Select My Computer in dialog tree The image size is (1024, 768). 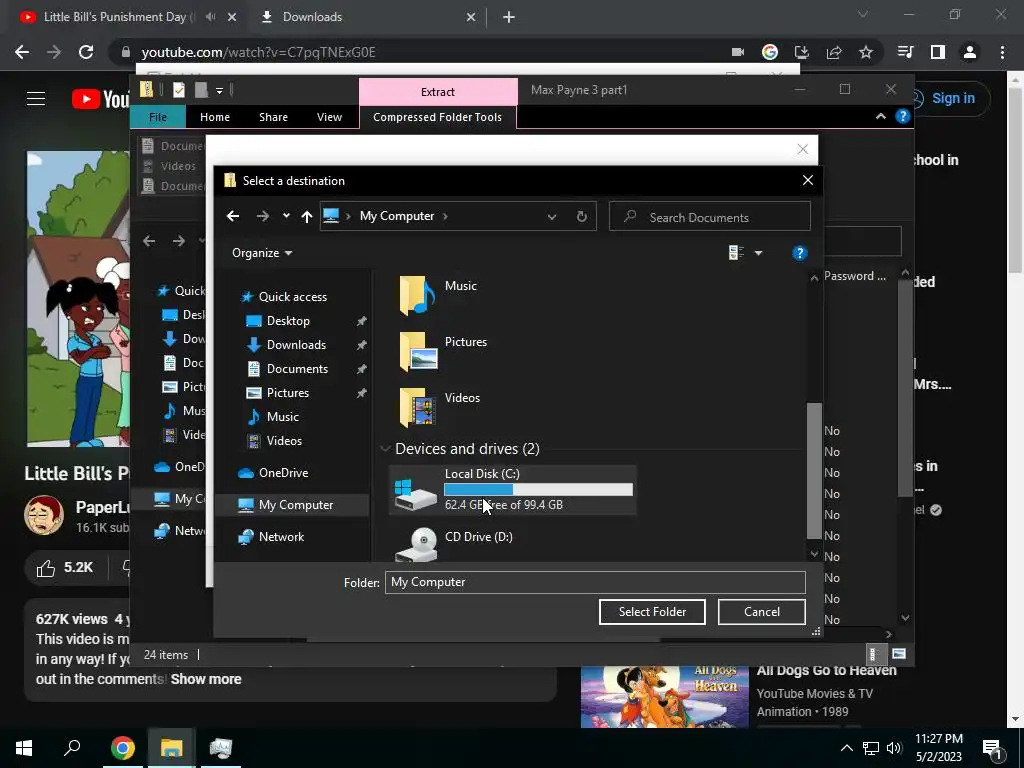pos(295,505)
